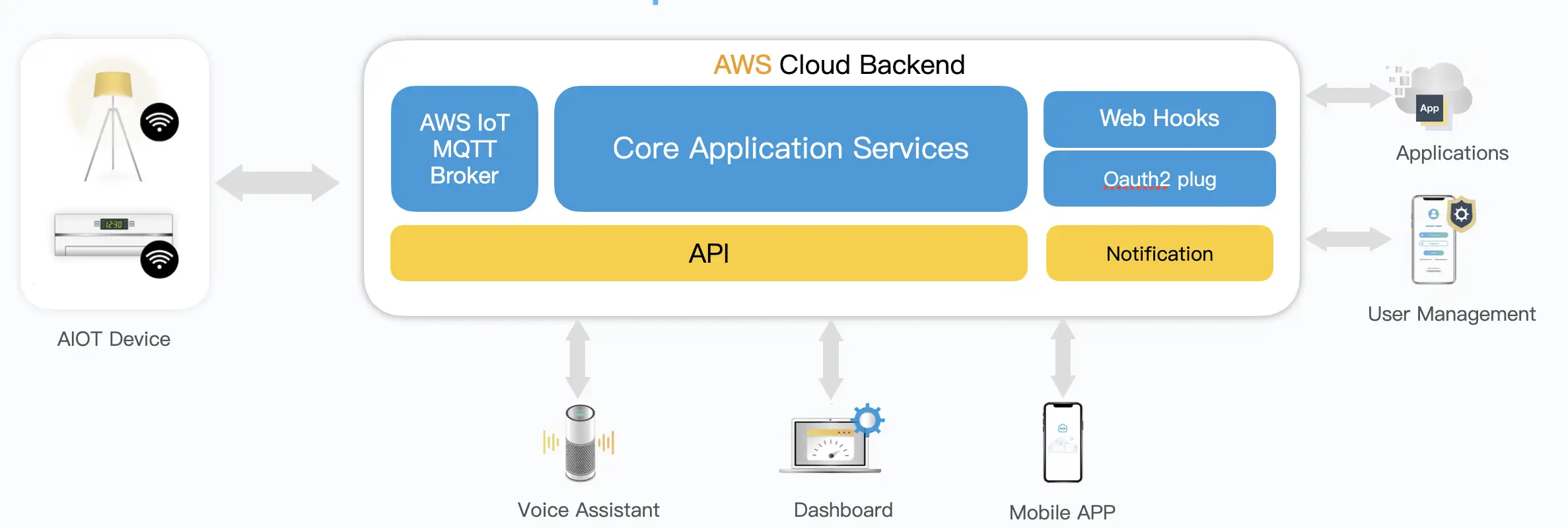1568x528 pixels.
Task: Click the User Management phone icon
Action: [1435, 240]
